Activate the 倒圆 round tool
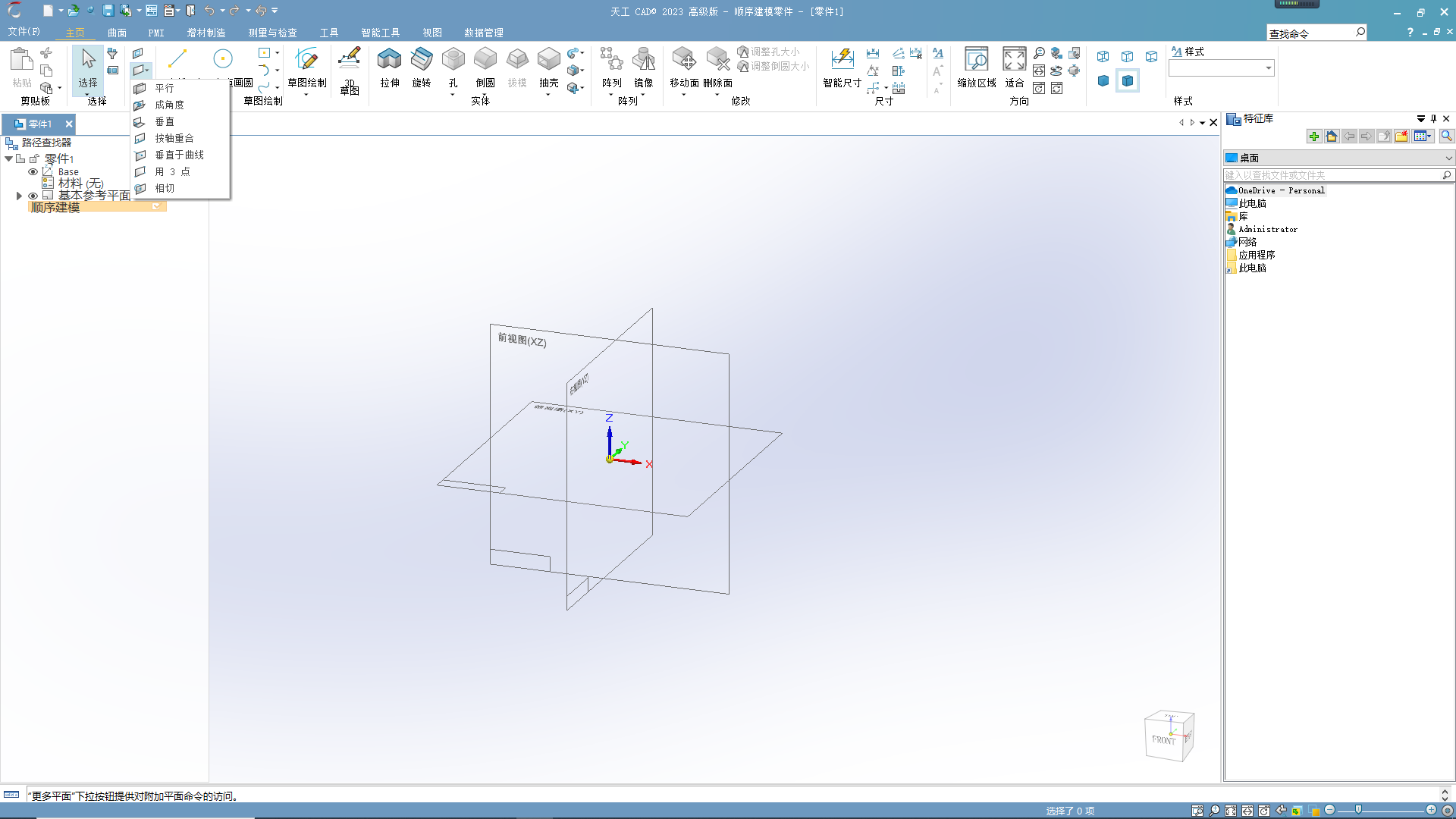The width and height of the screenshot is (1456, 819). coord(485,67)
